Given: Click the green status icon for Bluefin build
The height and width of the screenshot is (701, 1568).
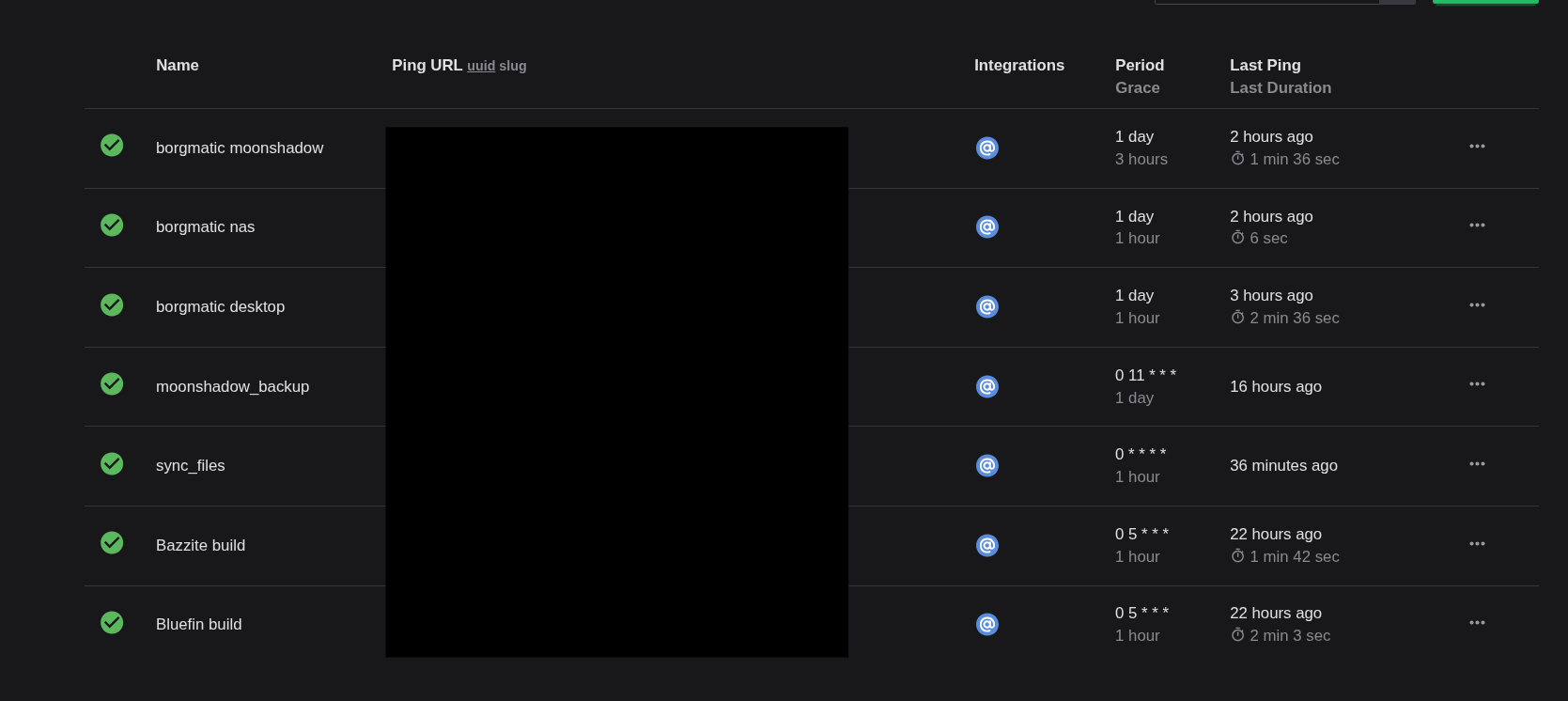Looking at the screenshot, I should (112, 622).
